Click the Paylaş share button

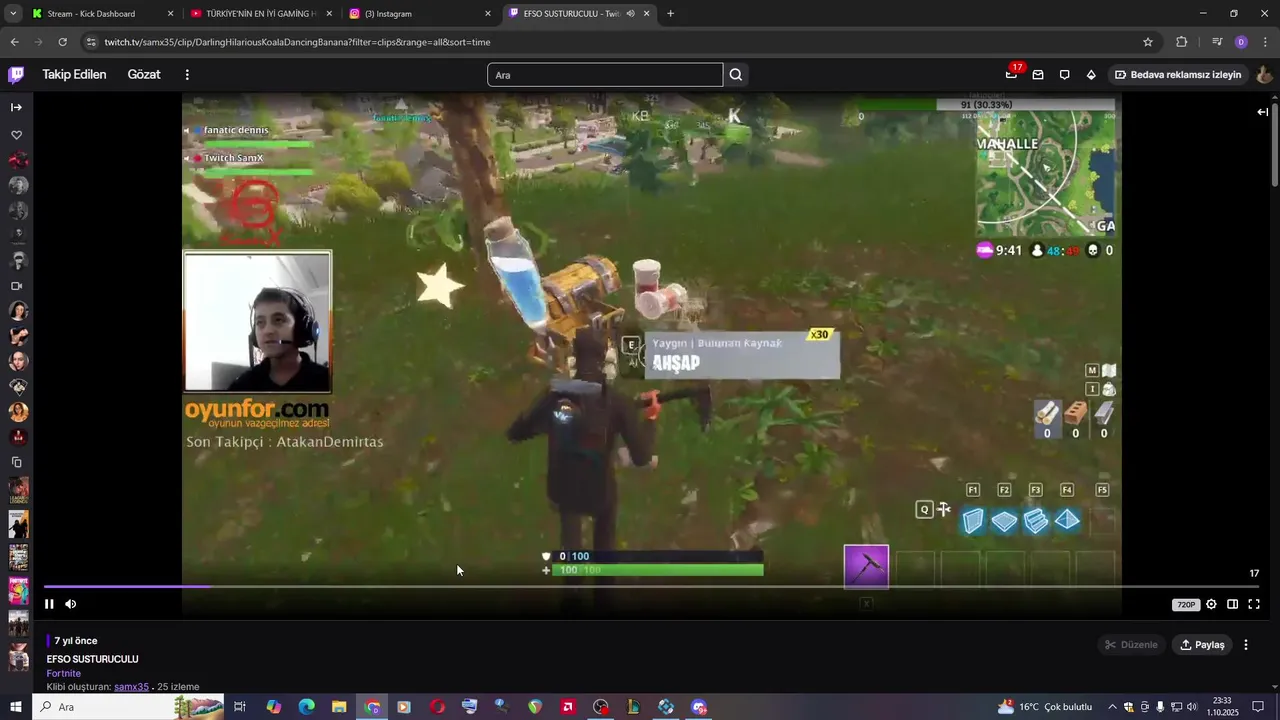click(1202, 645)
